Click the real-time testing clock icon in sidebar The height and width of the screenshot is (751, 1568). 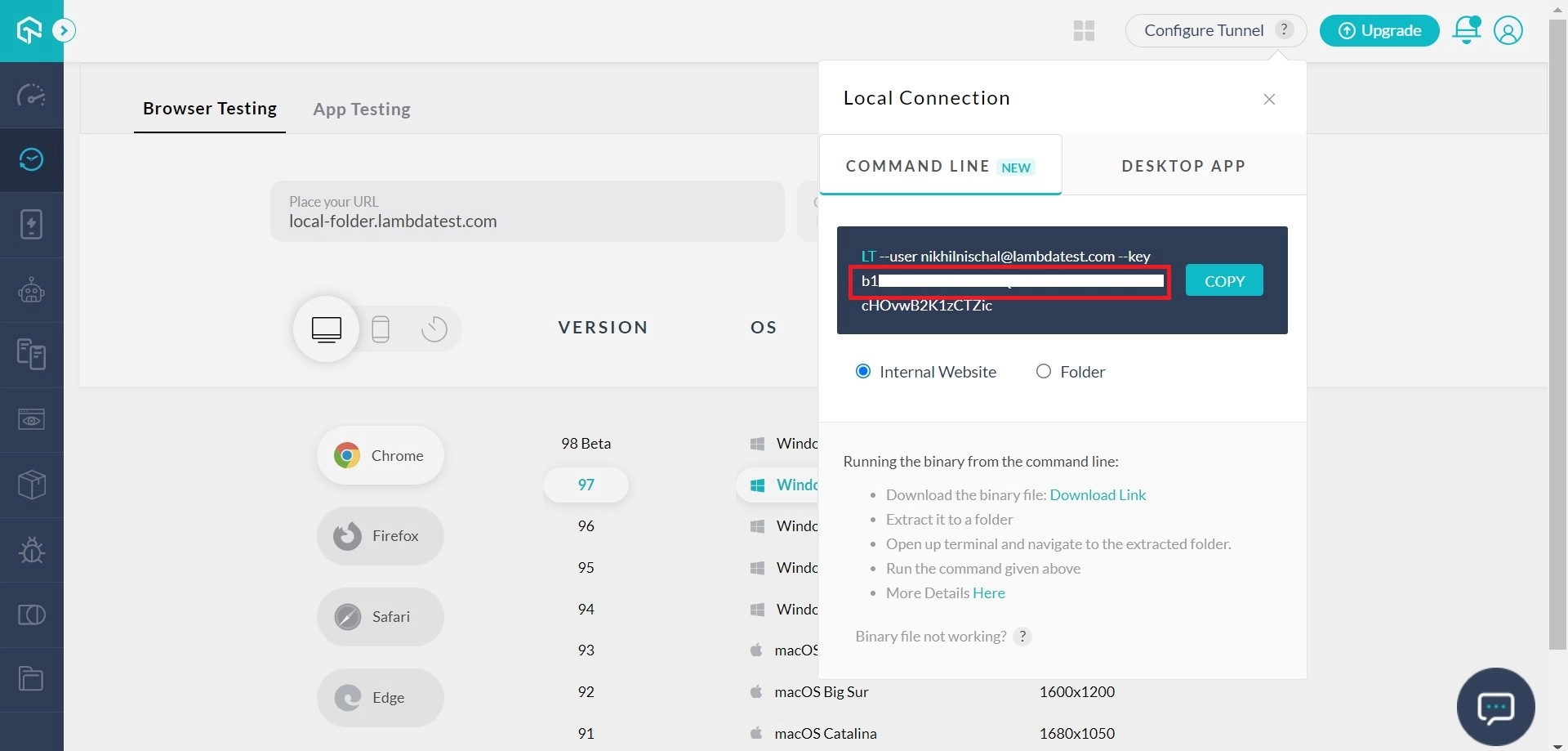click(x=31, y=159)
